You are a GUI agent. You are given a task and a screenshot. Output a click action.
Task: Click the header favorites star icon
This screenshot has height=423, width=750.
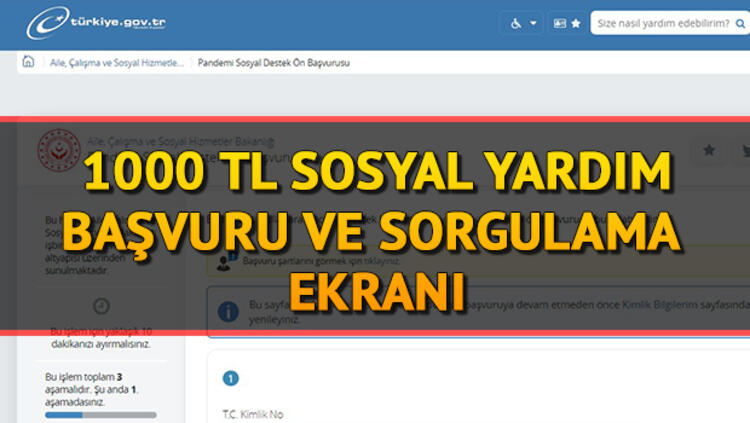tap(575, 23)
